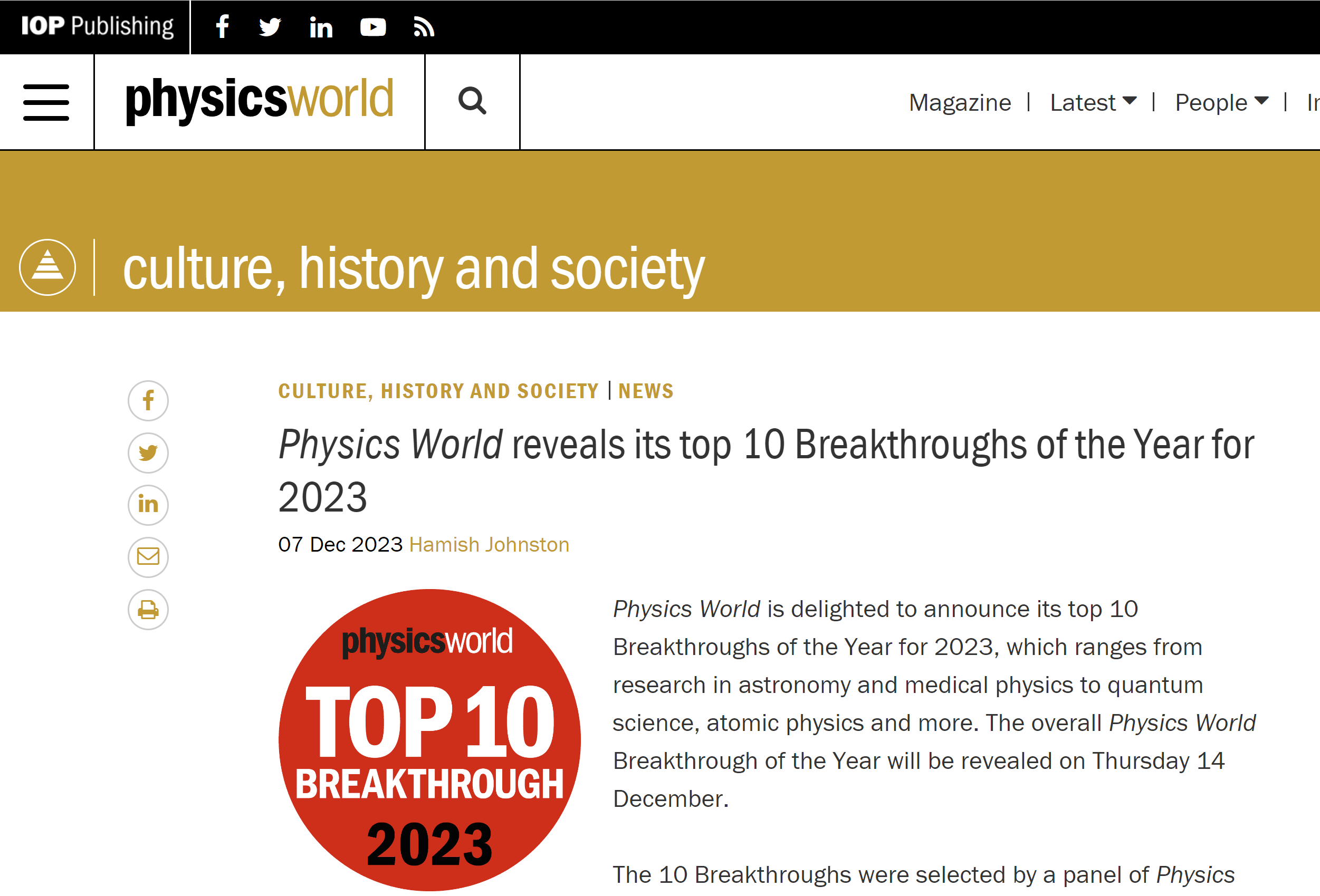
Task: Open Hamish Johnston author page
Action: click(489, 545)
